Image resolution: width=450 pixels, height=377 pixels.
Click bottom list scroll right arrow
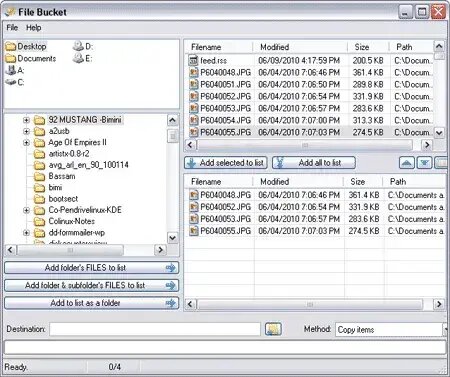coord(439,304)
